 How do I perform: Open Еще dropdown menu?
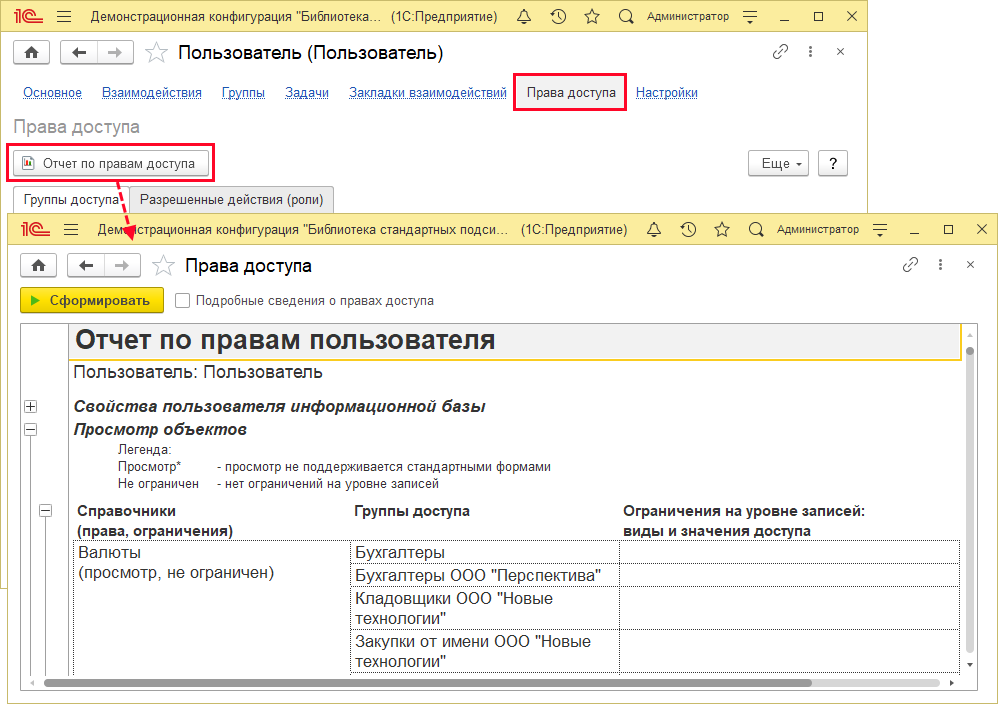click(778, 163)
